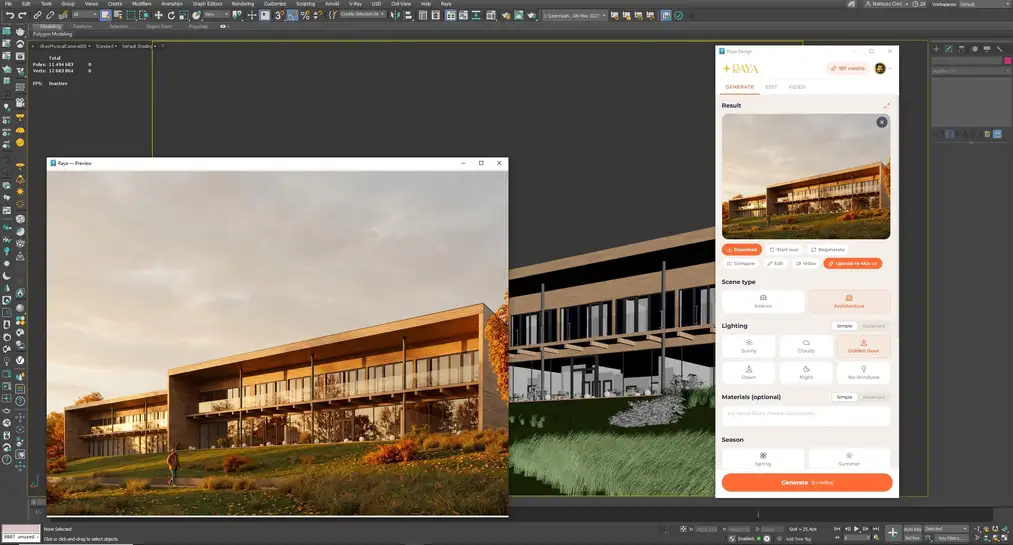Toggle the Angle Snap tool
This screenshot has width=1013, height=545.
(292, 15)
